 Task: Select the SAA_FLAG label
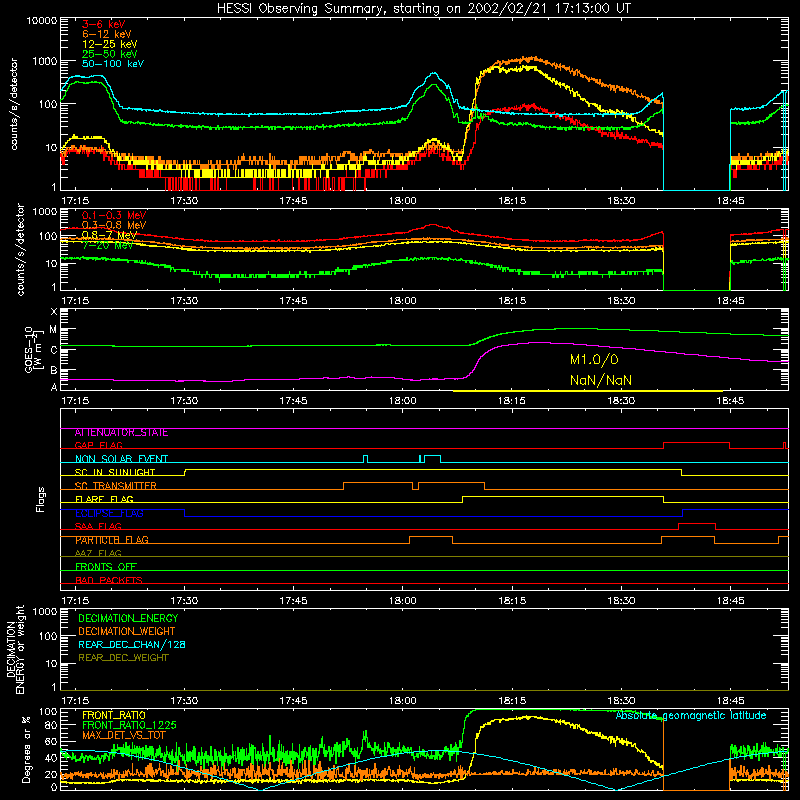98,527
